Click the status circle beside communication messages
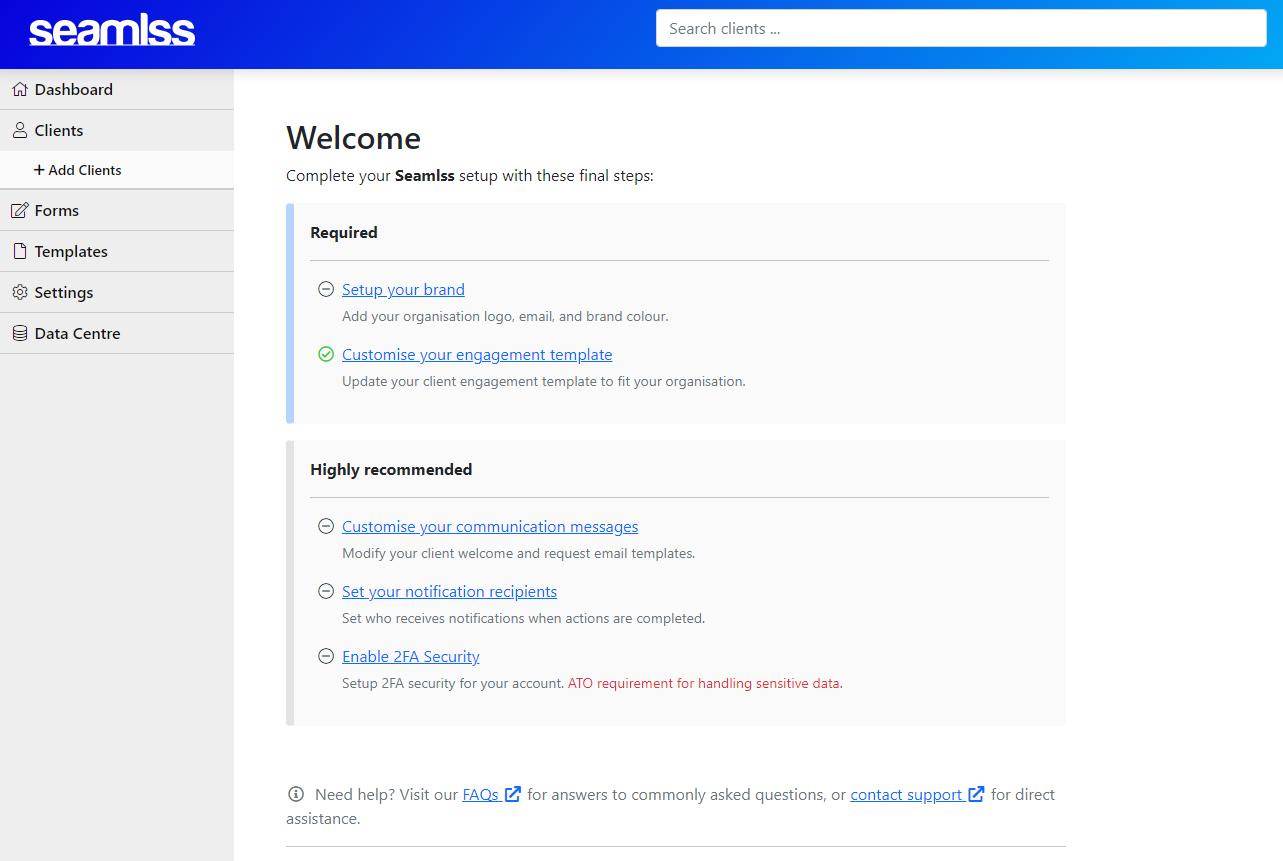The width and height of the screenshot is (1283, 861). click(326, 526)
